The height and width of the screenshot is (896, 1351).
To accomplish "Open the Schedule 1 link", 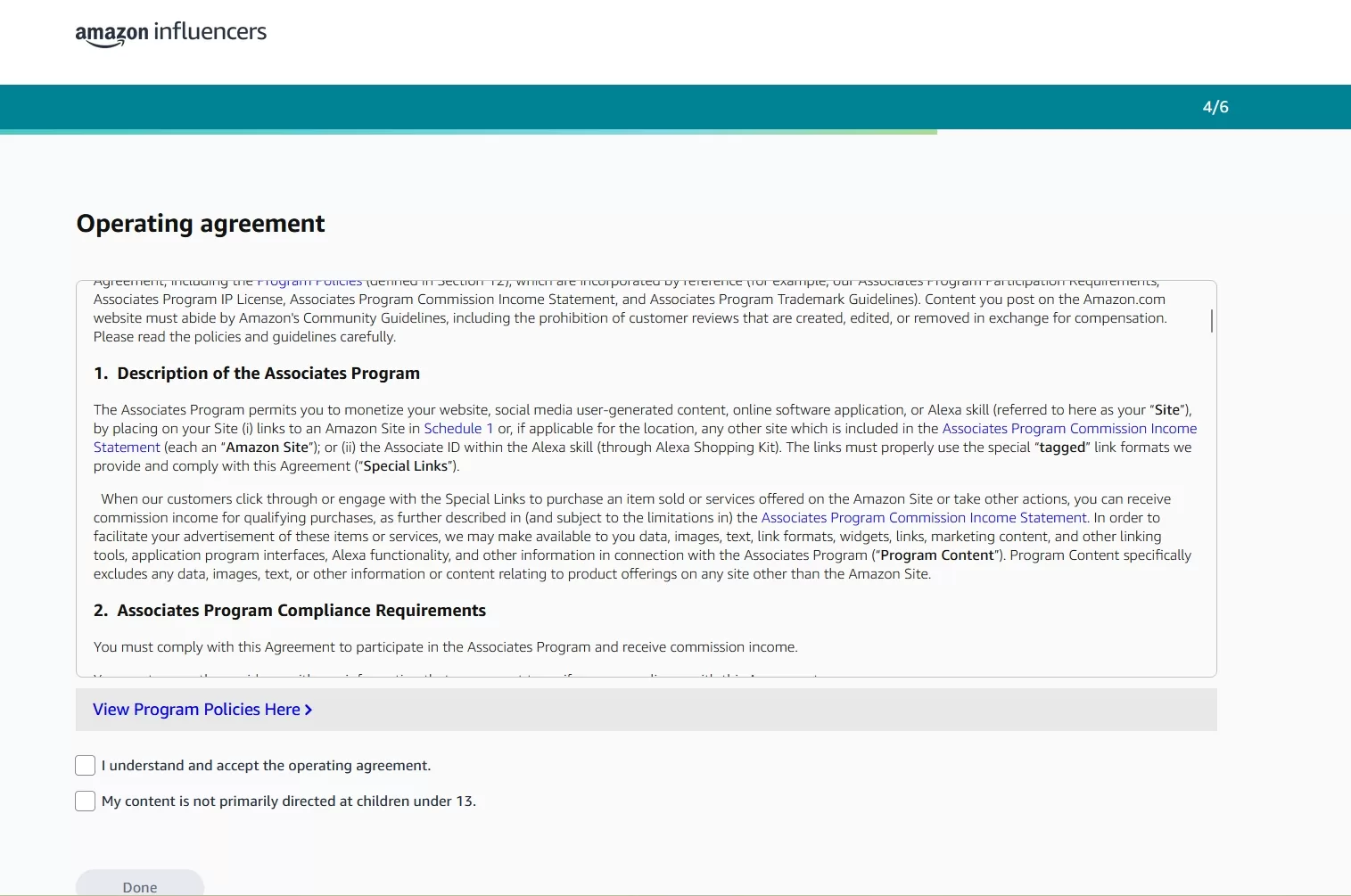I will click(x=458, y=429).
